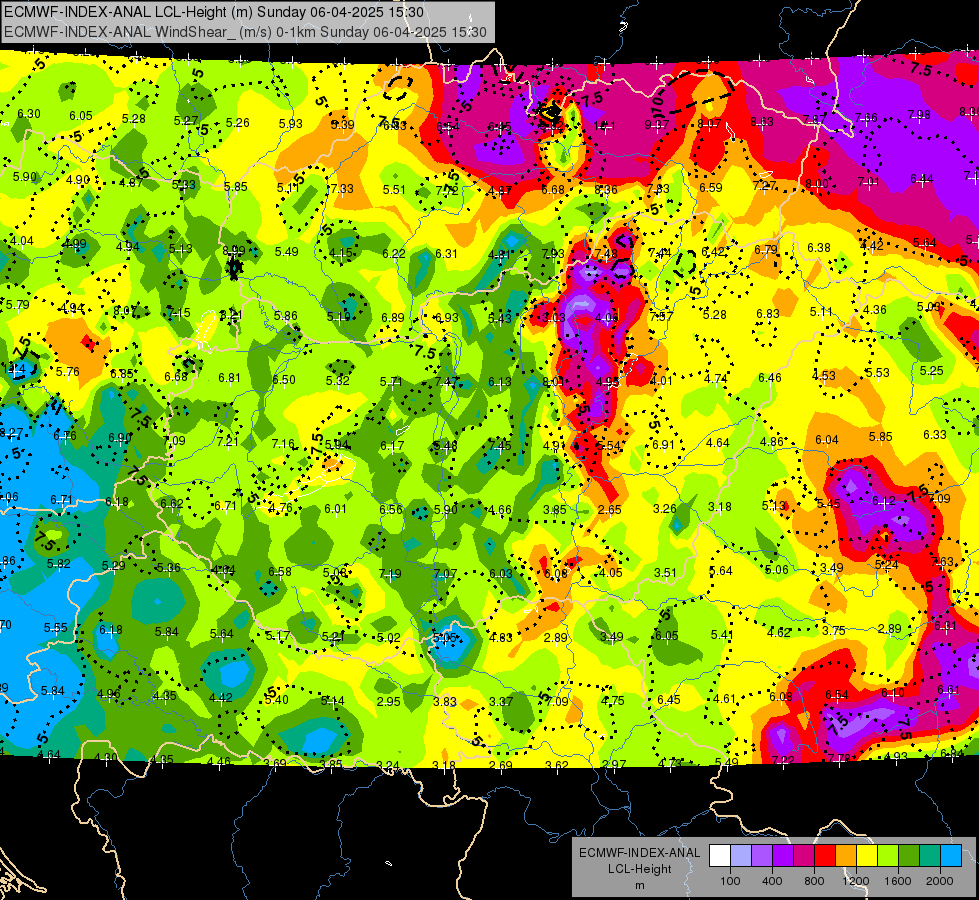
Task: Click the legend tick label '2000'
Action: [940, 881]
